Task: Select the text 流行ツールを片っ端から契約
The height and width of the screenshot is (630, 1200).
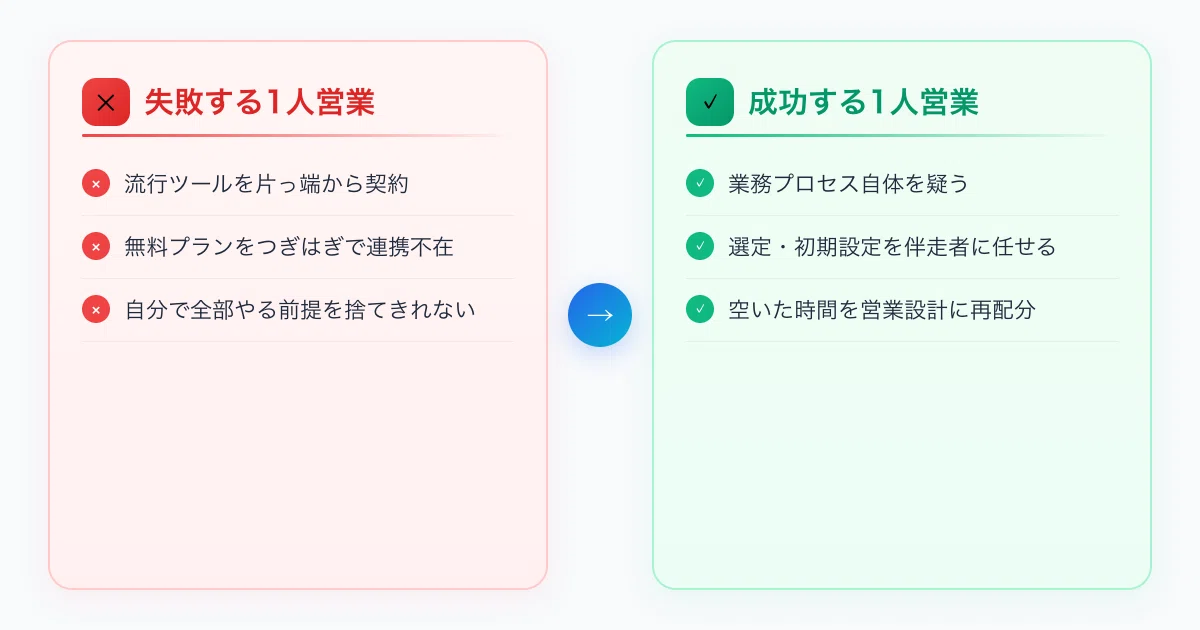Action: (x=266, y=184)
